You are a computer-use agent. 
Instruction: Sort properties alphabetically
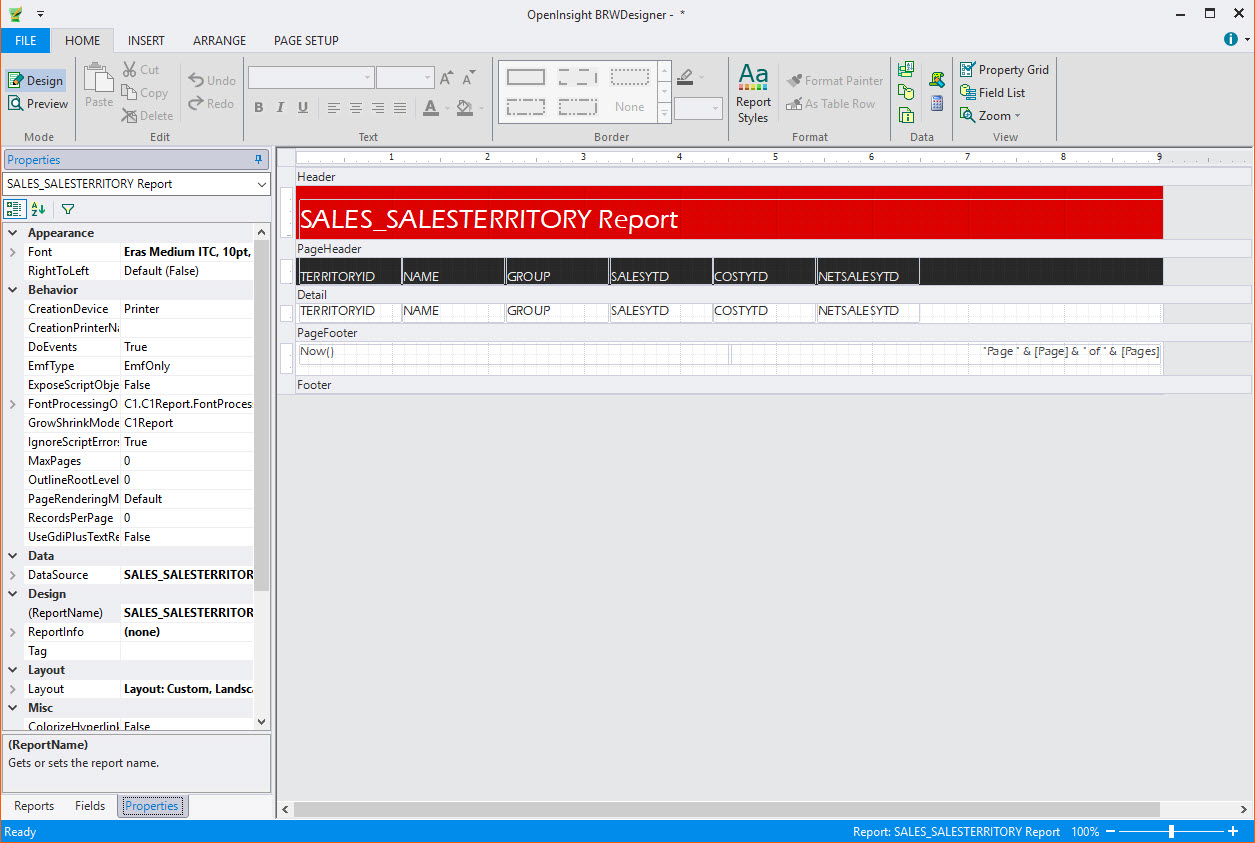click(39, 209)
